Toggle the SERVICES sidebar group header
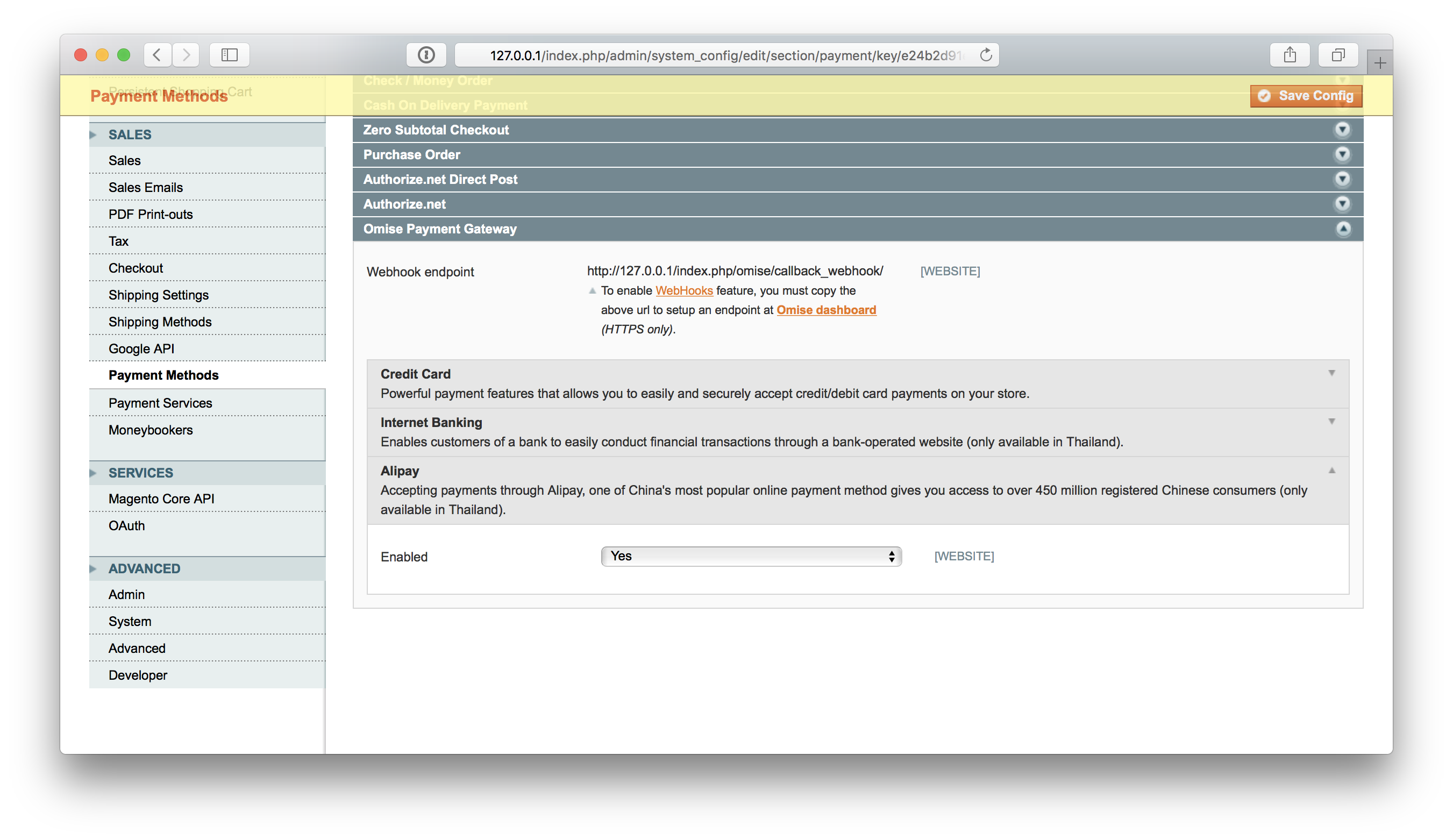 point(207,473)
